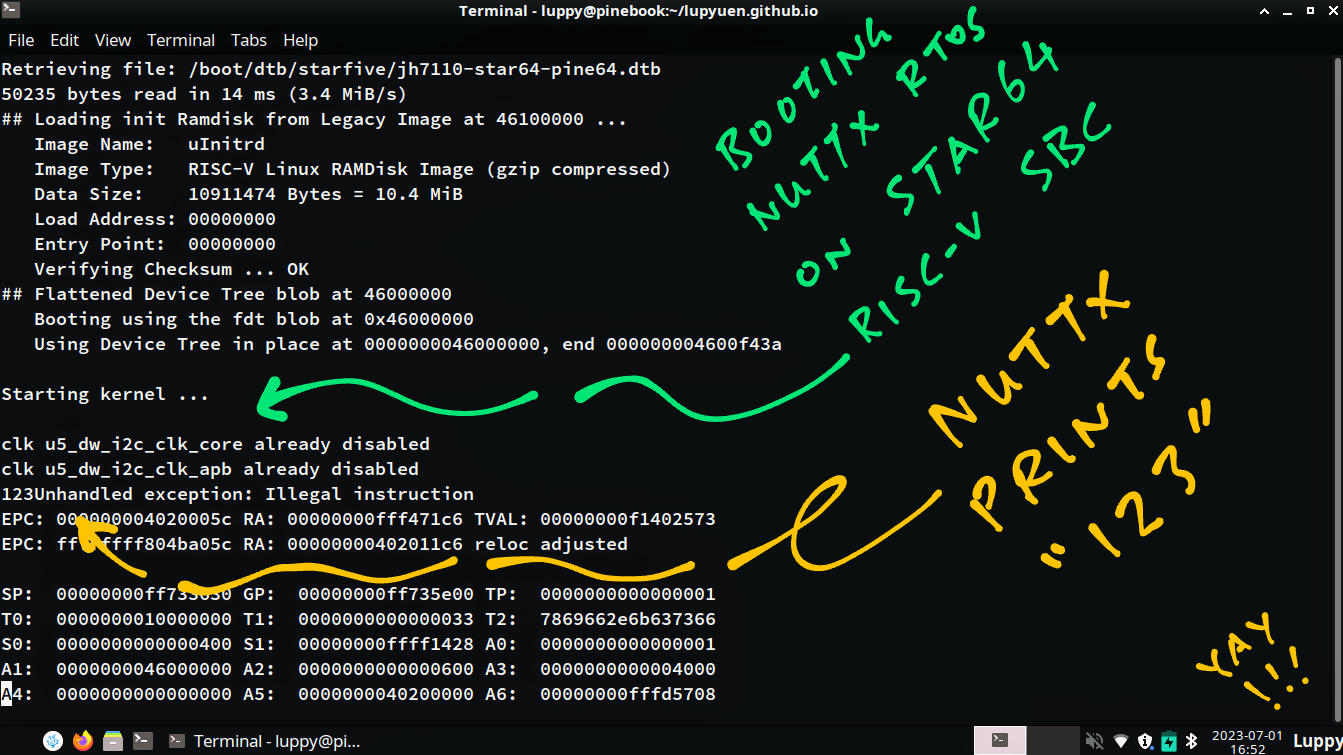The height and width of the screenshot is (755, 1343).
Task: Click 'Image Type: RISC-V Linux RAMDisk Image' line
Action: coord(352,169)
